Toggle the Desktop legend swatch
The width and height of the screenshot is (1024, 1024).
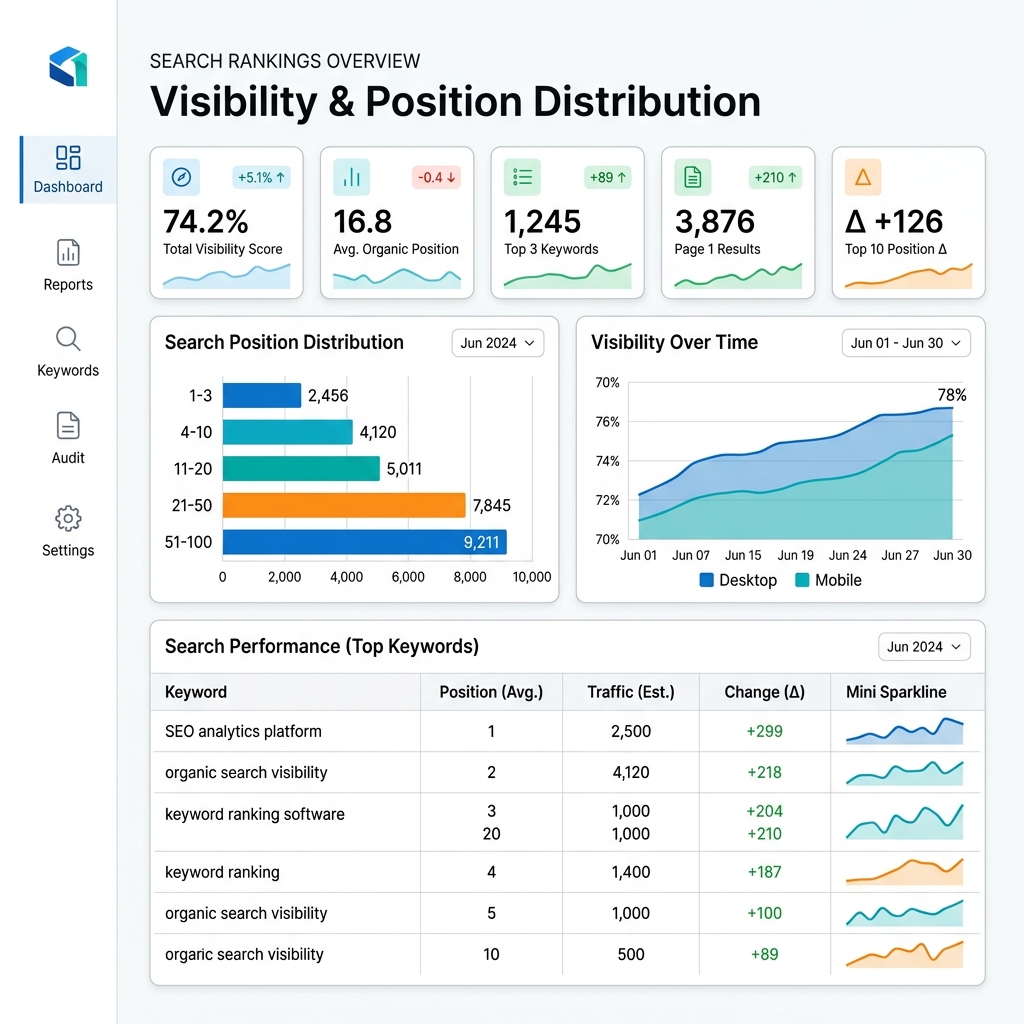click(707, 580)
